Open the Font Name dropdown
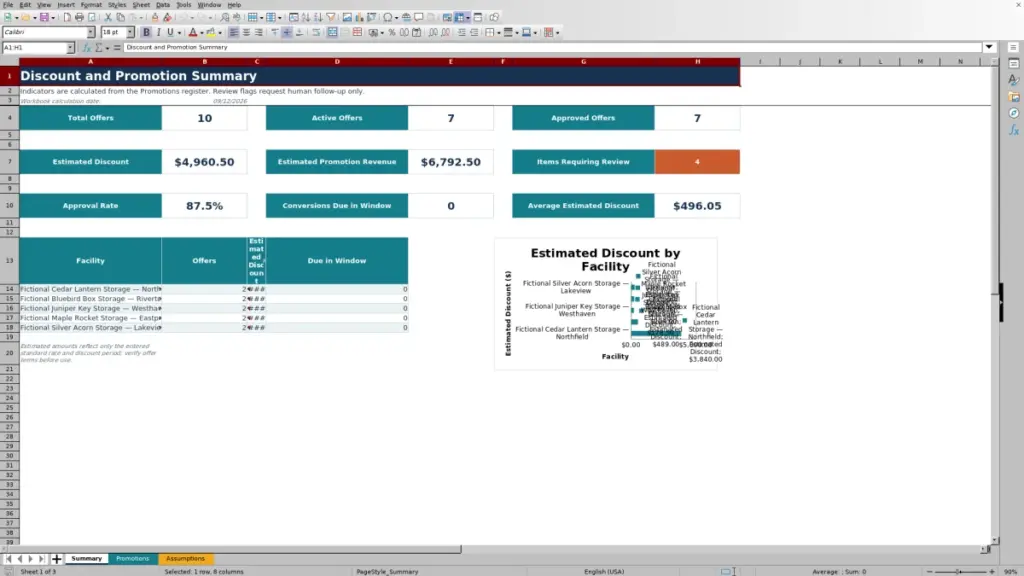 pos(91,32)
